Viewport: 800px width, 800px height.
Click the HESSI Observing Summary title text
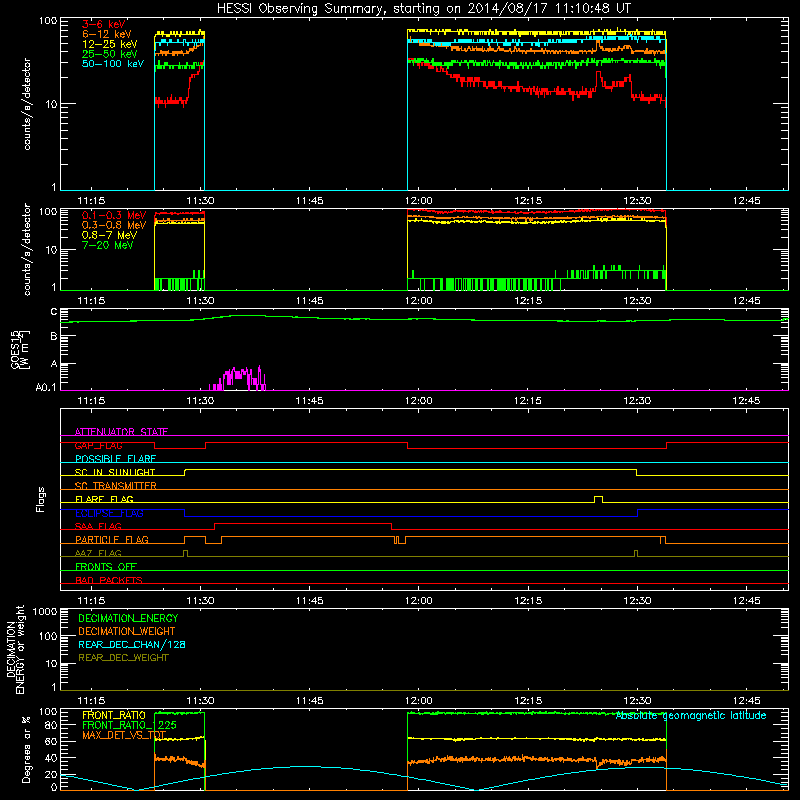423,9
